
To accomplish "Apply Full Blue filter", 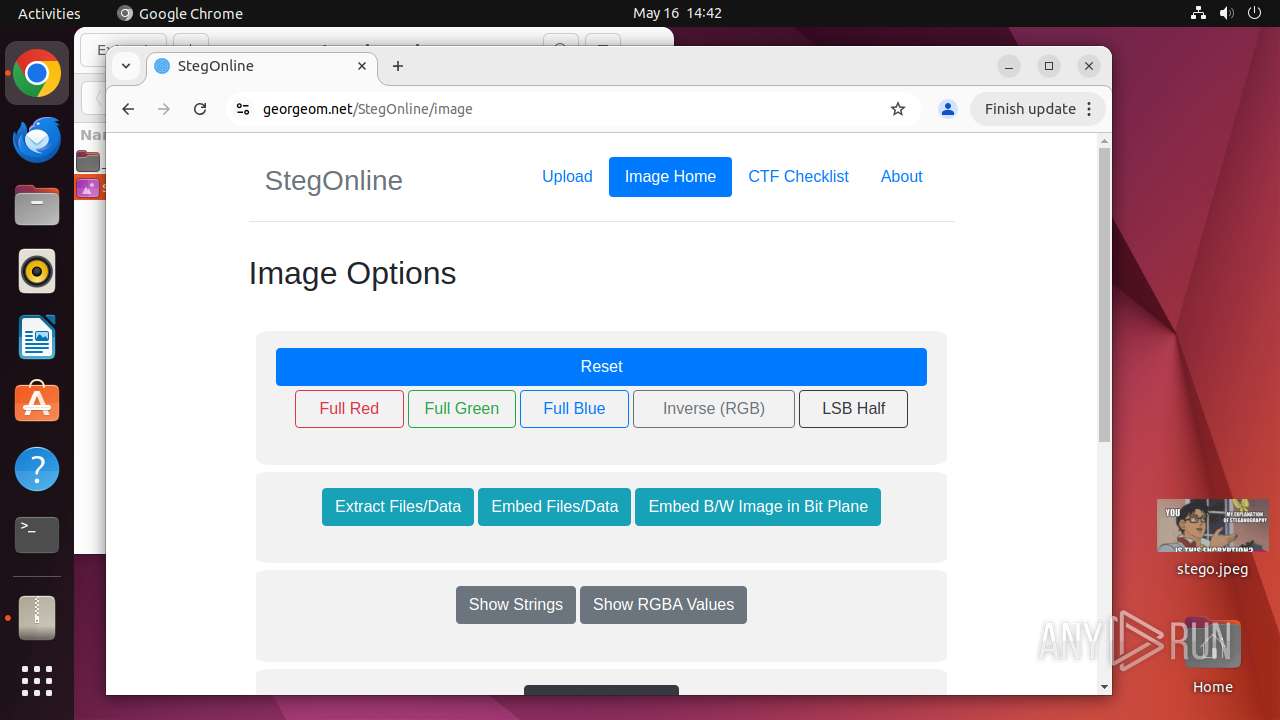I will coord(574,409).
